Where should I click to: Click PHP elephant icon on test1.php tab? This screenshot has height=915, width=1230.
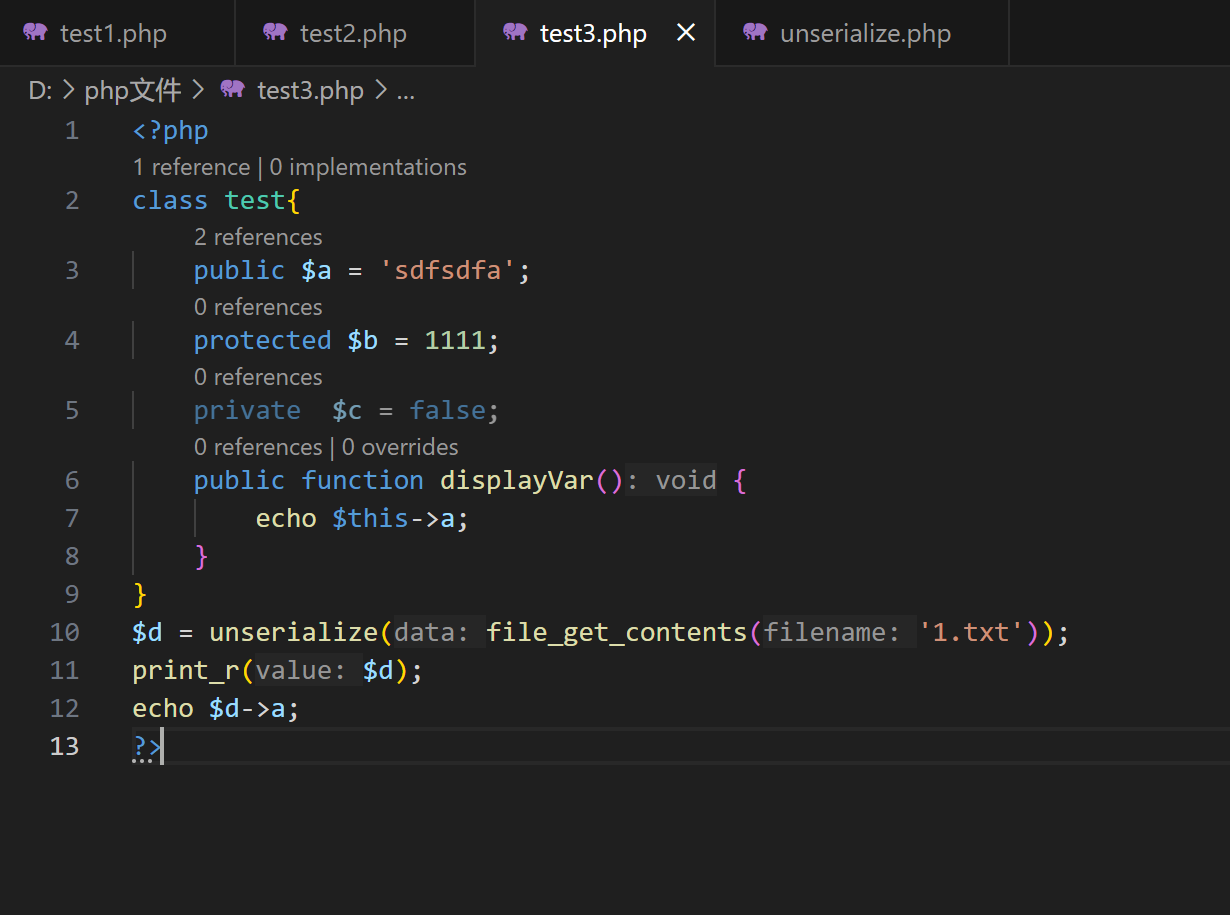35,32
